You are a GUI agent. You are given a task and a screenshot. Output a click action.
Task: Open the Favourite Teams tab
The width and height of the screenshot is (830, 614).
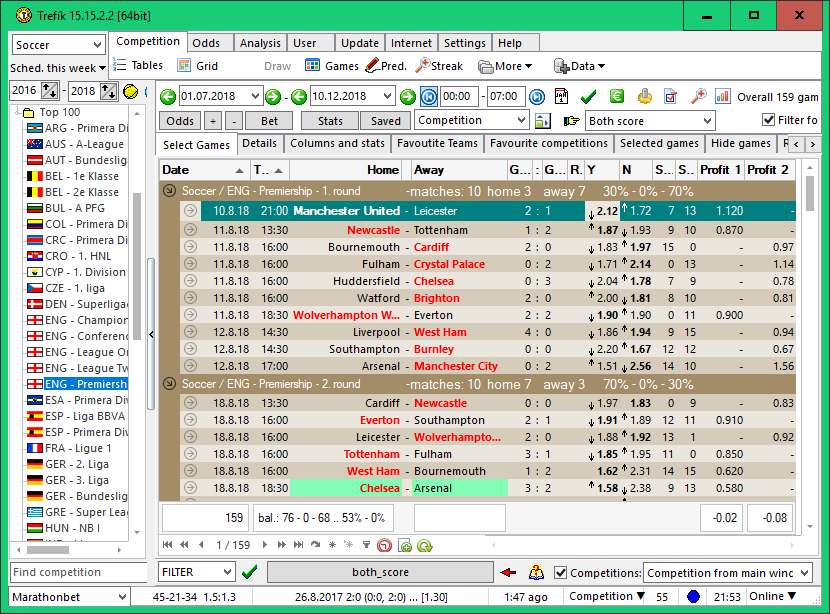[437, 144]
